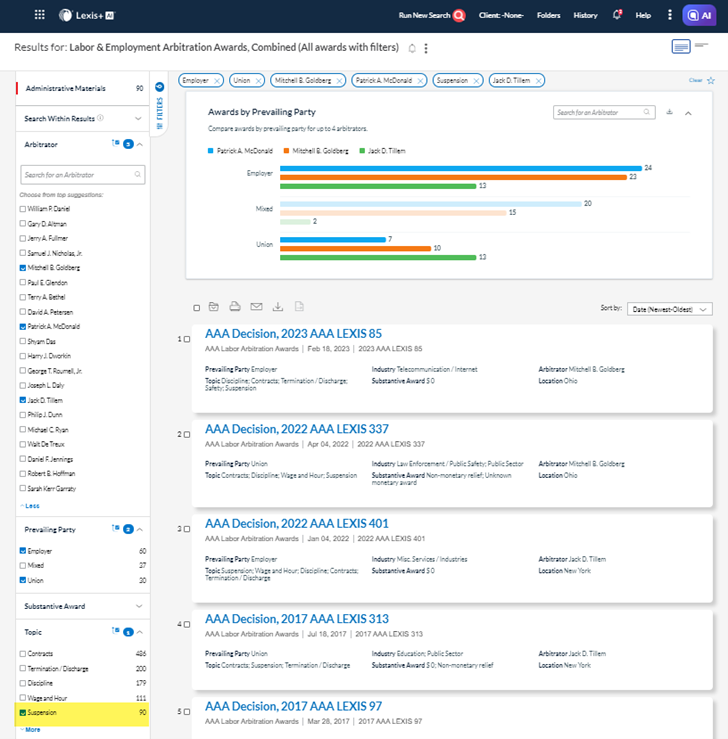Download selected results icon
This screenshot has width=728, height=739.
tap(278, 307)
